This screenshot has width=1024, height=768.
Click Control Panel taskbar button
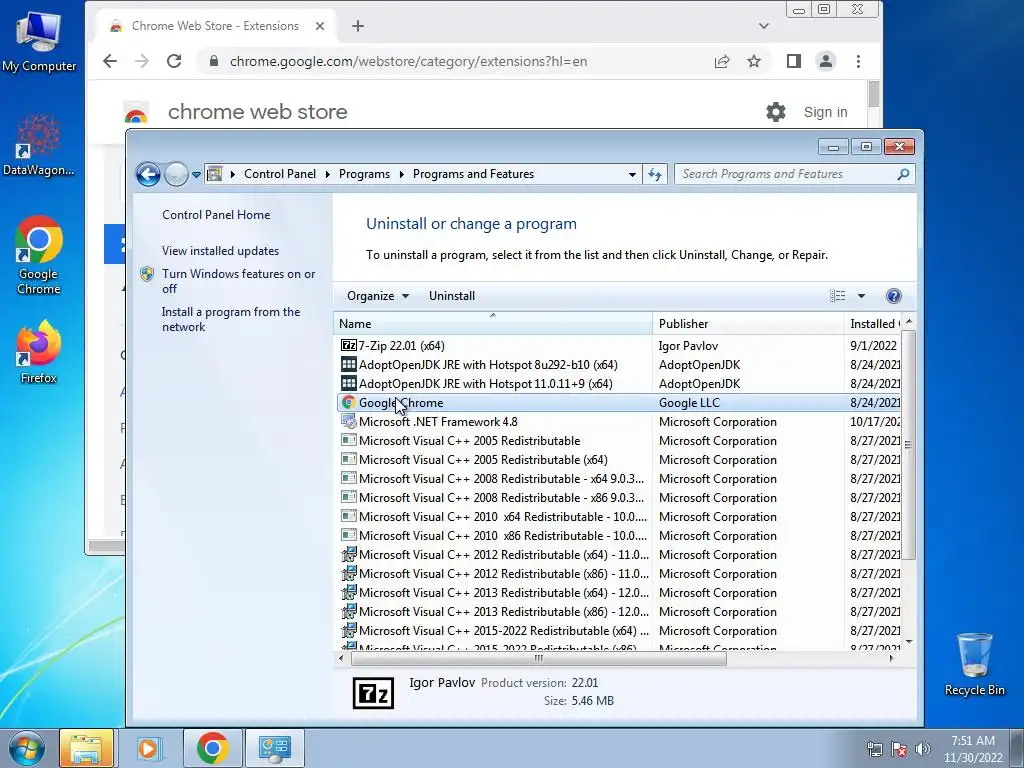coord(274,748)
